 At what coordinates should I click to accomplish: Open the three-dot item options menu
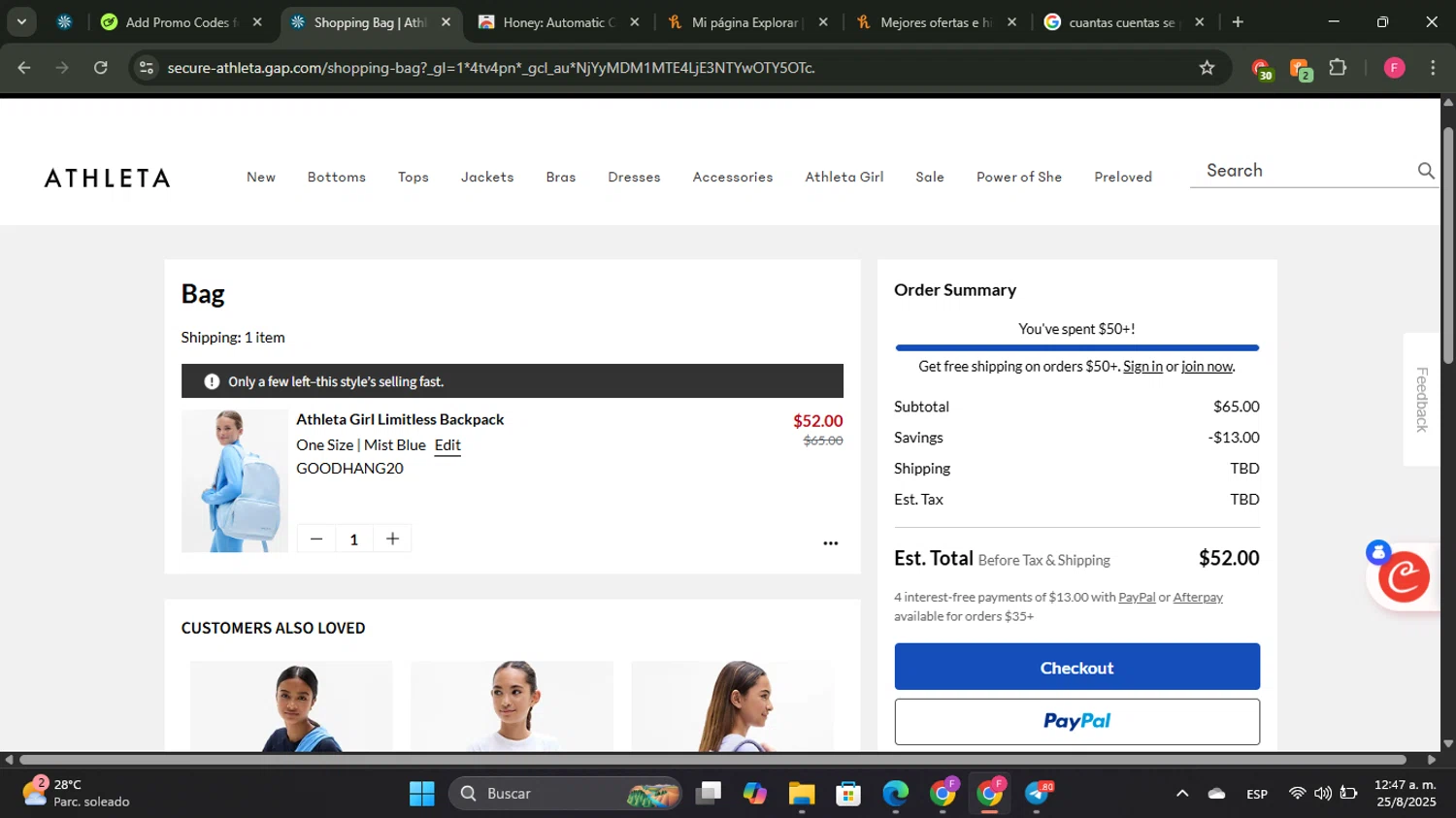pyautogui.click(x=830, y=543)
